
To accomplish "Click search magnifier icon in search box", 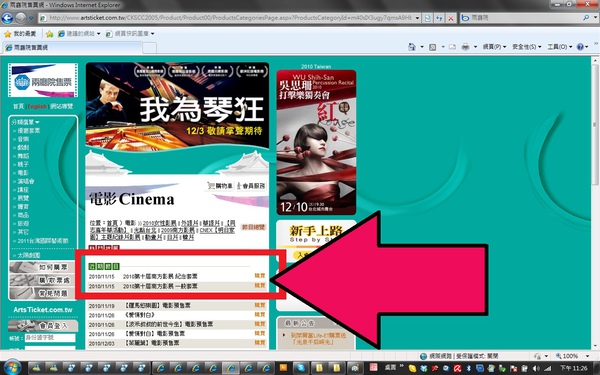I will pyautogui.click(x=586, y=18).
